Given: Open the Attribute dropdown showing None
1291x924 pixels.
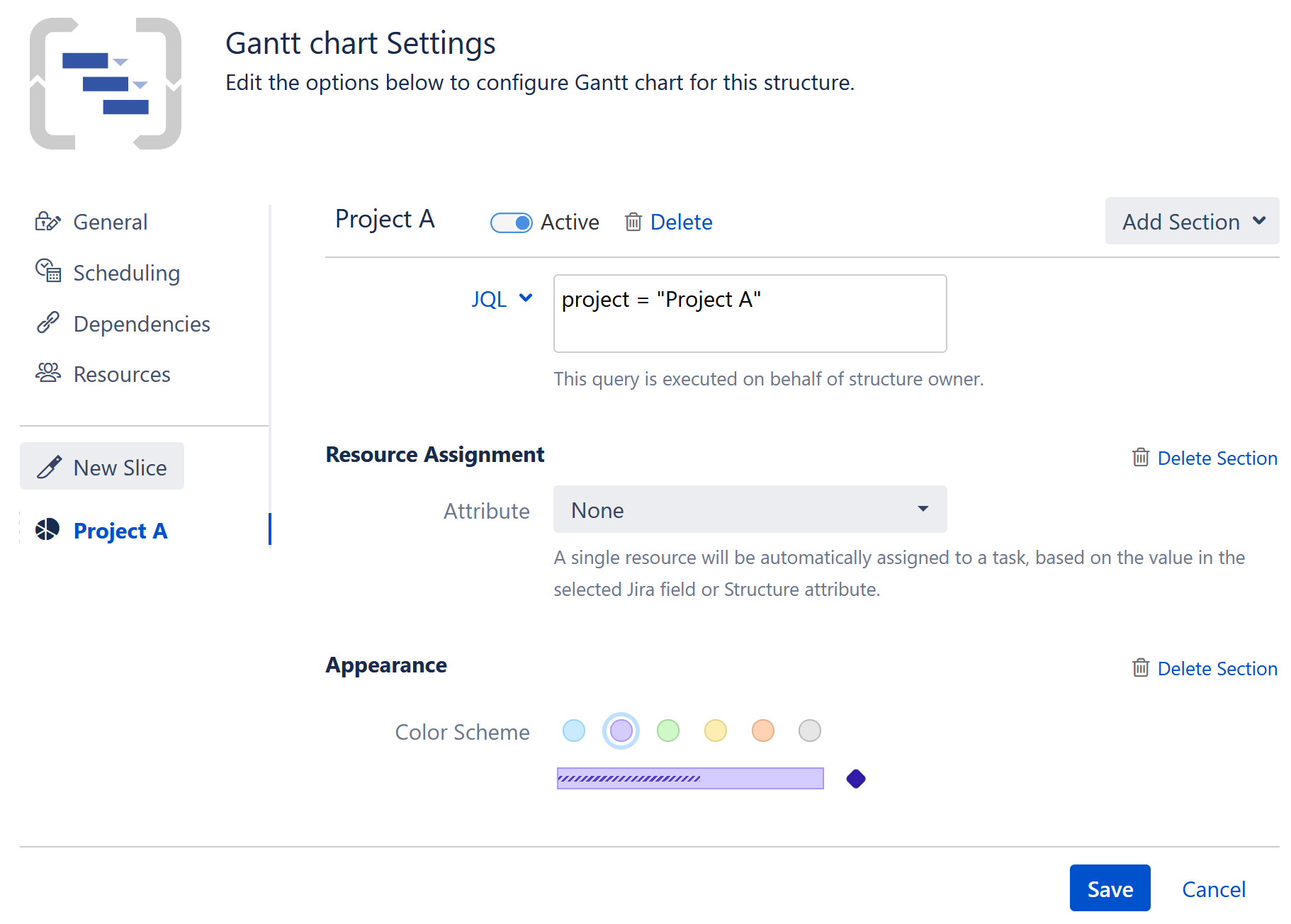Looking at the screenshot, I should click(x=749, y=509).
